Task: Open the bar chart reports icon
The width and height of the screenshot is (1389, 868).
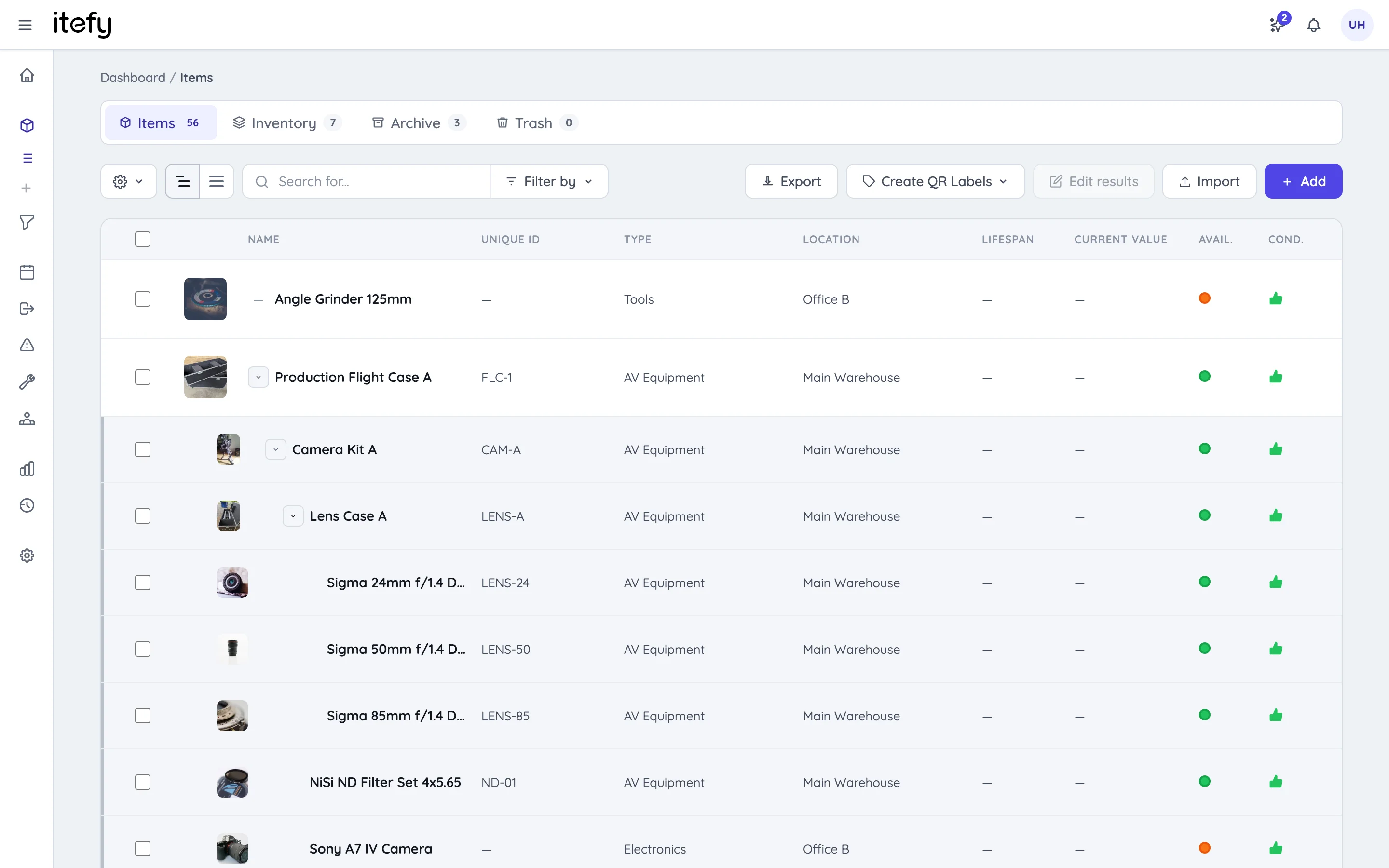Action: coord(27,469)
